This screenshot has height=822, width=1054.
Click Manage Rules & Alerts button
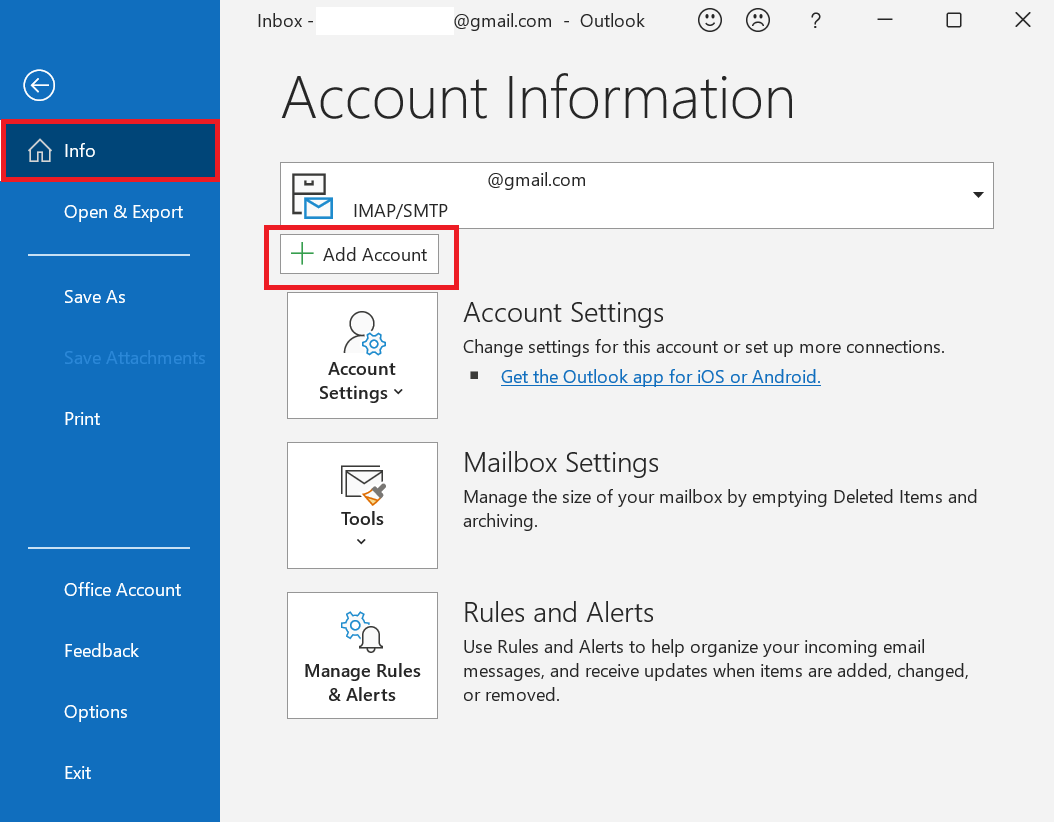pyautogui.click(x=362, y=655)
